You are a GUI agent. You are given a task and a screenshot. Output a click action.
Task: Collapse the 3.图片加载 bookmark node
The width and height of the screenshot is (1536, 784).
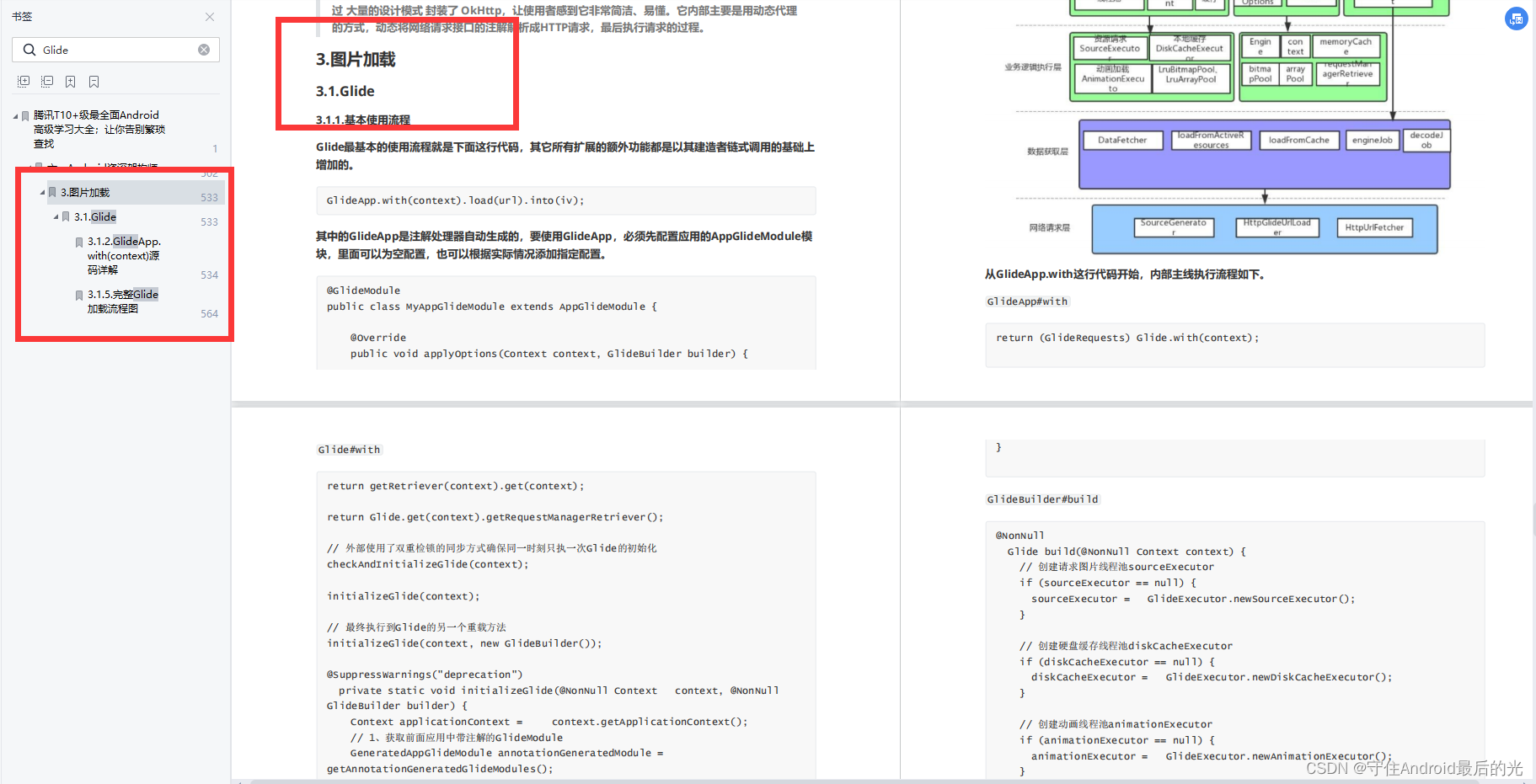point(42,193)
